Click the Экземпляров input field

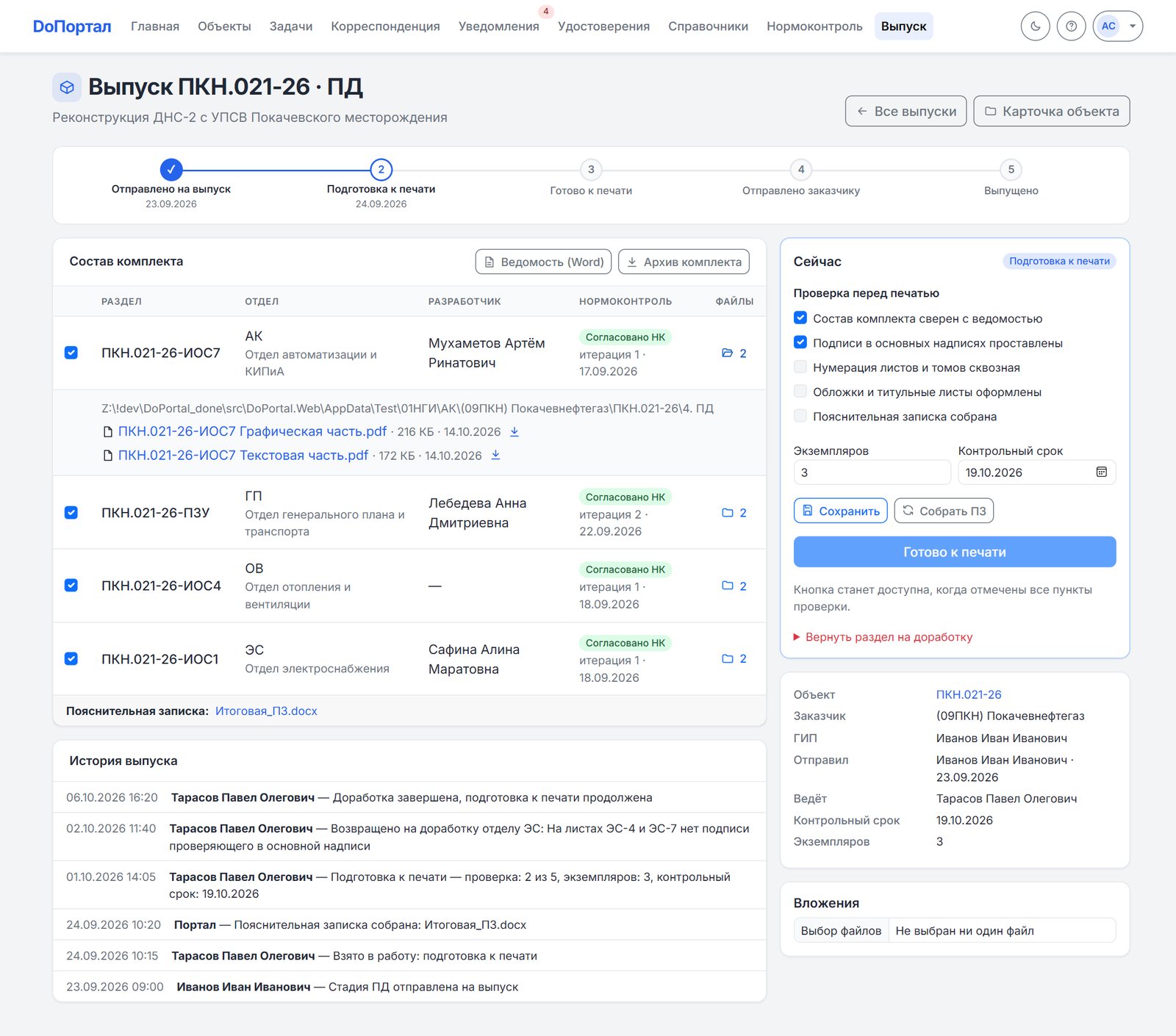(872, 472)
